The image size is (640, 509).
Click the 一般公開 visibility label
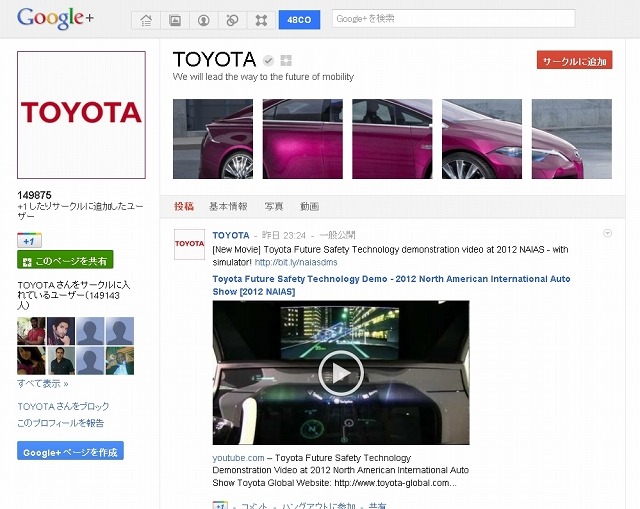pos(337,236)
